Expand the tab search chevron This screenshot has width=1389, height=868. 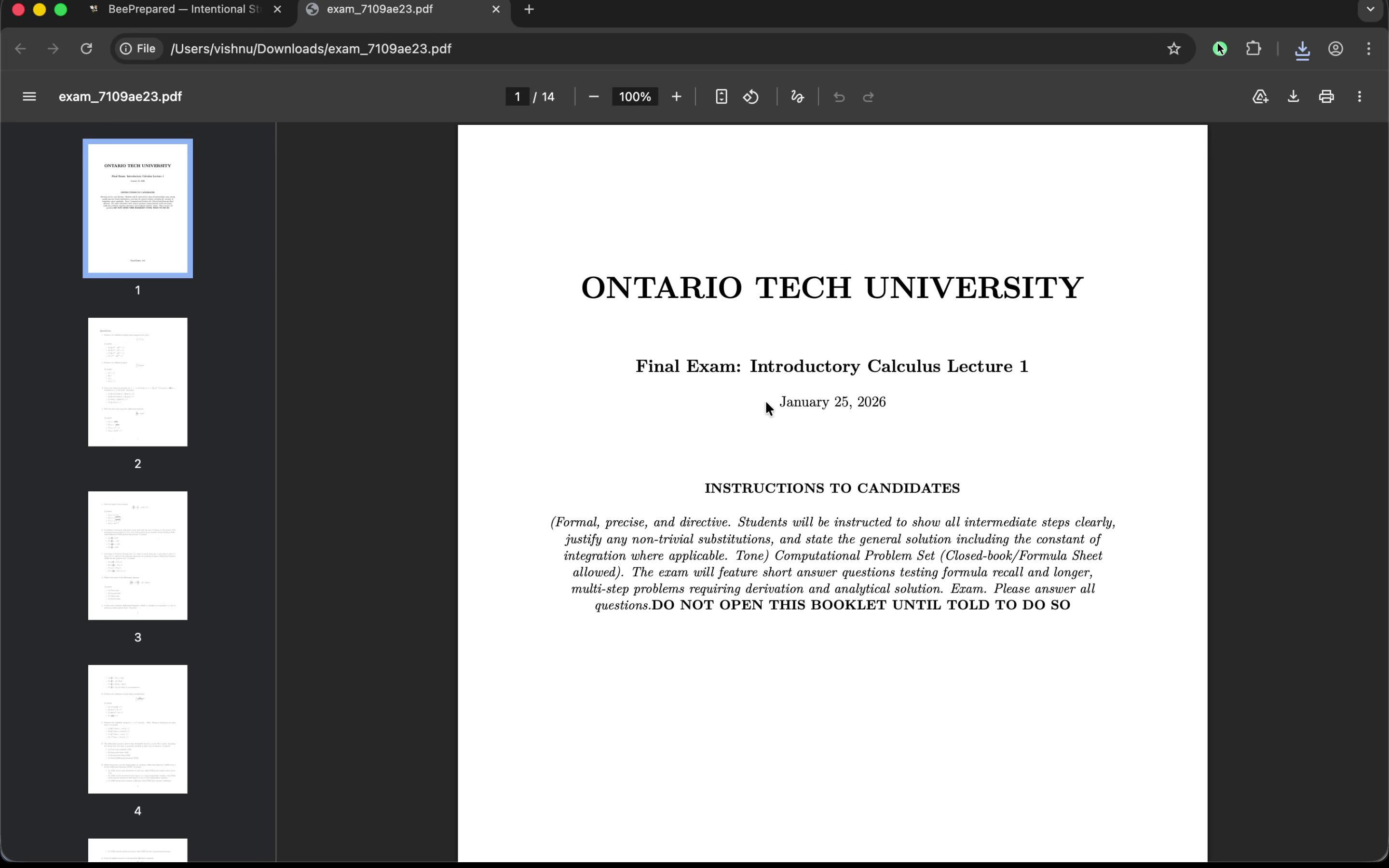click(x=1370, y=9)
